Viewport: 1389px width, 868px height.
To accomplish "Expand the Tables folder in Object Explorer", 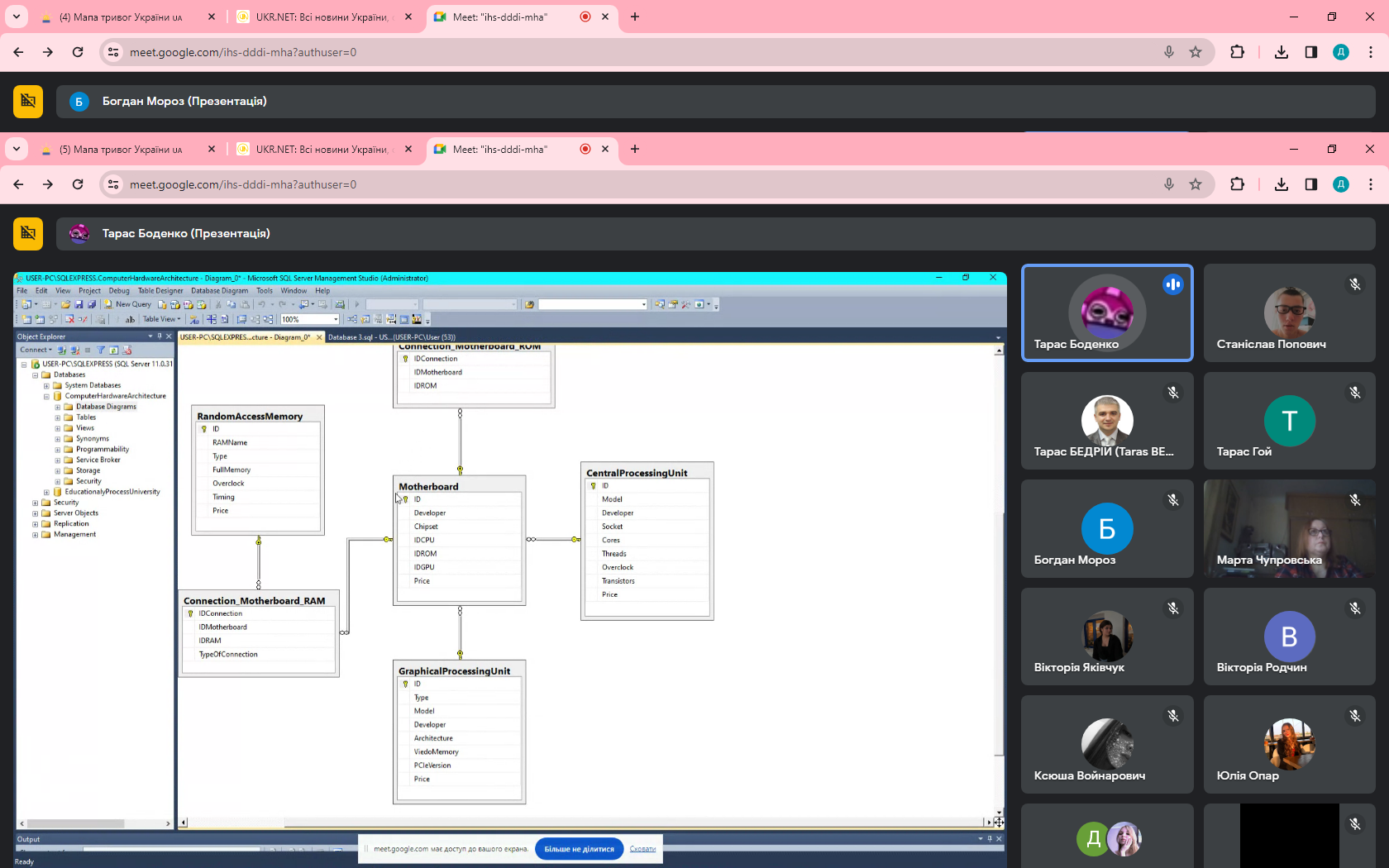I will (x=58, y=417).
